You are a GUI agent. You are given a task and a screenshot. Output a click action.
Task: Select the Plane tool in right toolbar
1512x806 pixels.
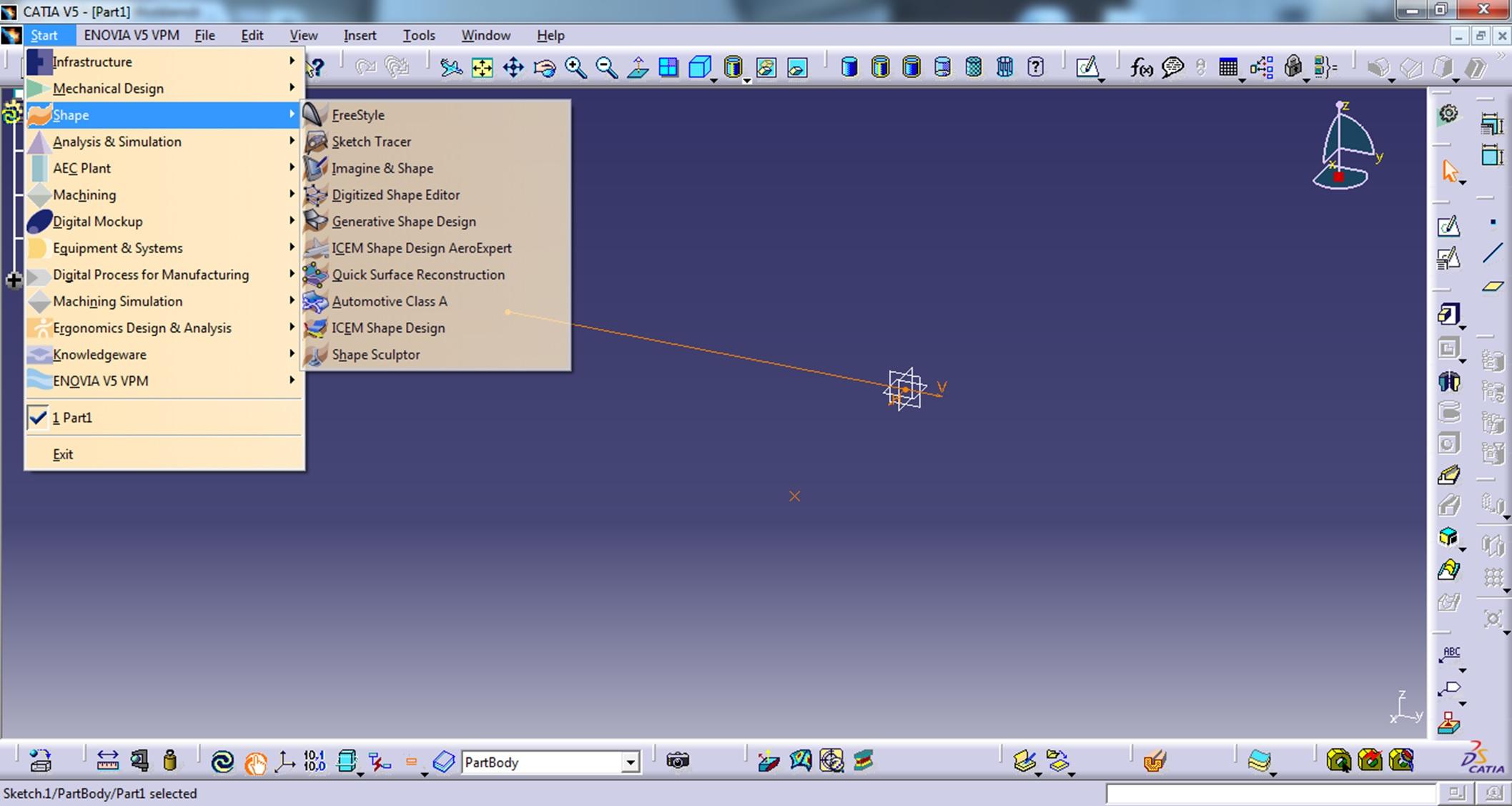tap(1493, 286)
